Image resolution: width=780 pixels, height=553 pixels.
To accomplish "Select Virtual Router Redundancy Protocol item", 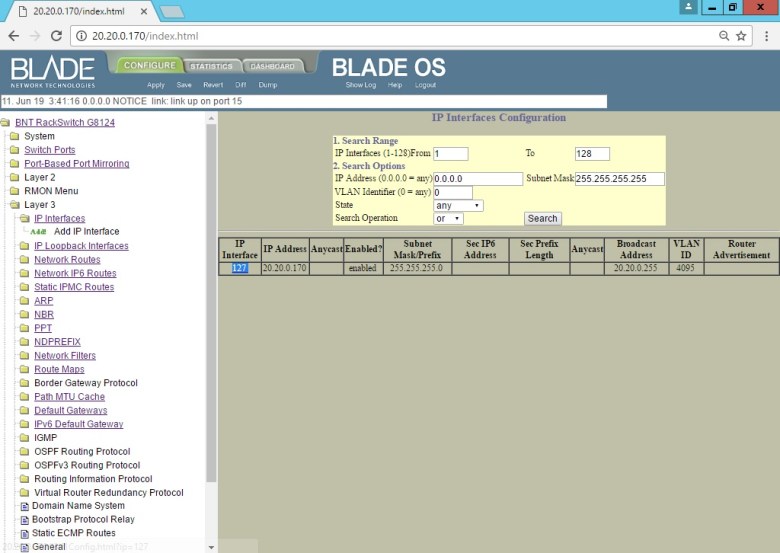I will (x=108, y=492).
